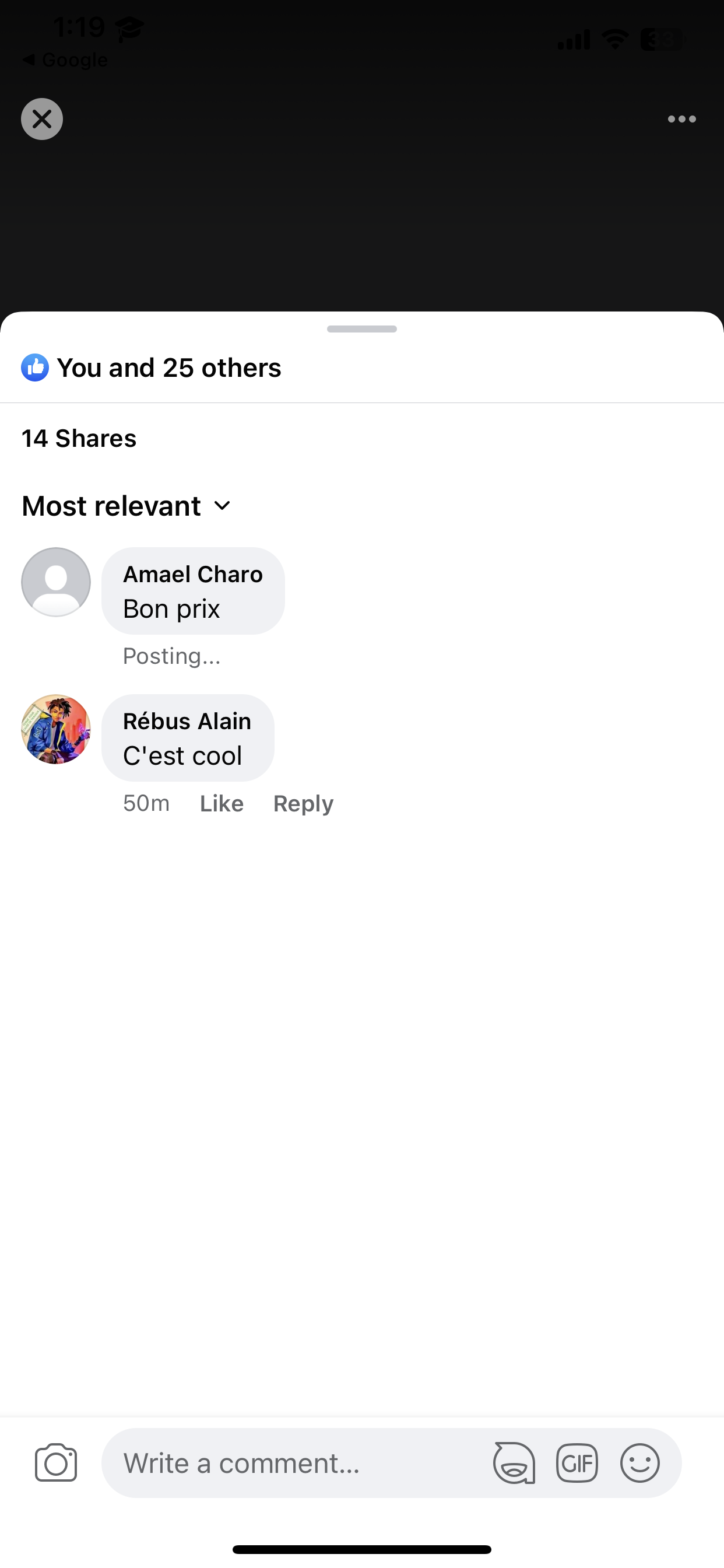724x1568 pixels.
Task: Expand the Most relevant sort dropdown
Action: click(126, 506)
